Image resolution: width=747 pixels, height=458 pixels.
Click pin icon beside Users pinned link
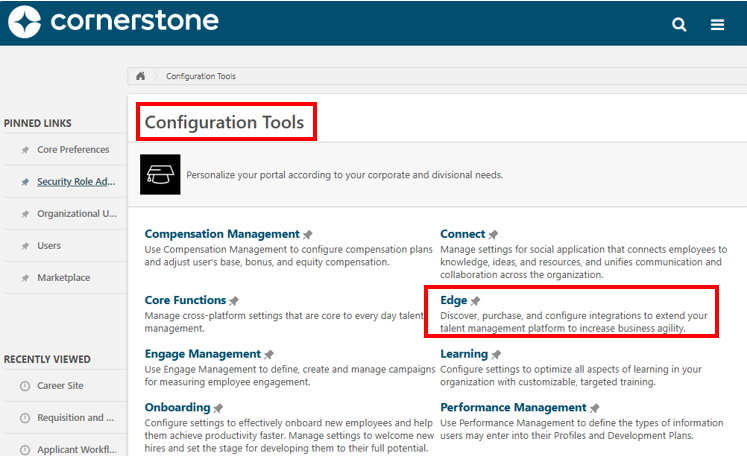(25, 246)
